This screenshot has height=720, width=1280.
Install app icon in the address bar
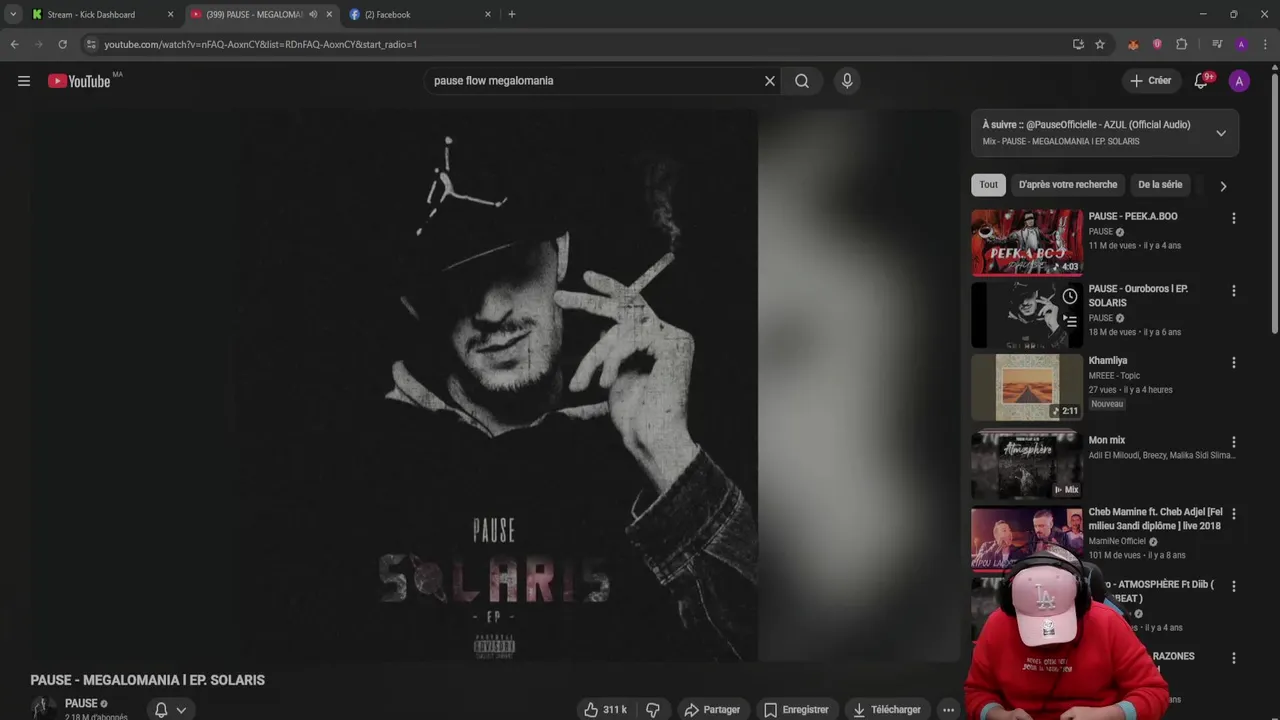click(x=1078, y=44)
